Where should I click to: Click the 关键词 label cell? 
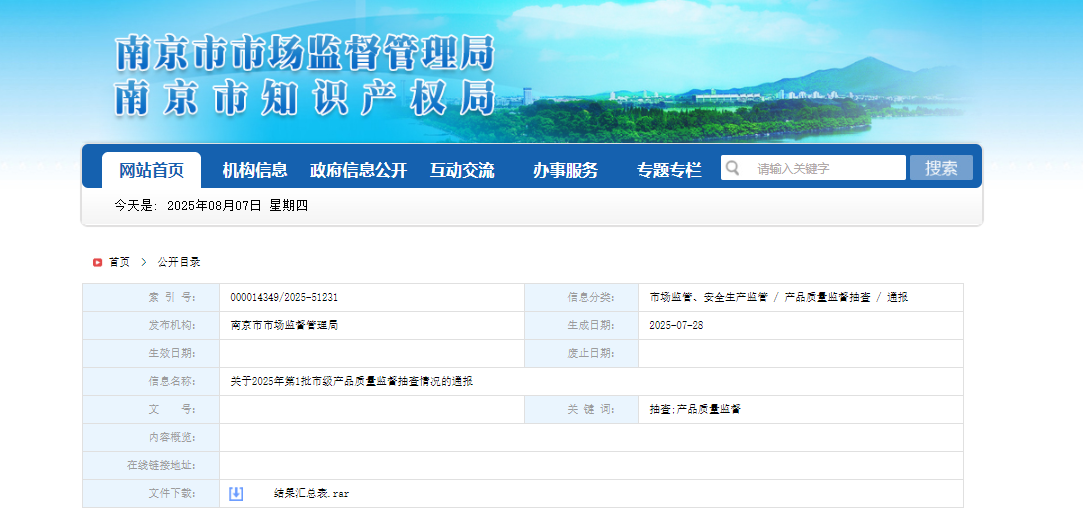click(x=582, y=410)
